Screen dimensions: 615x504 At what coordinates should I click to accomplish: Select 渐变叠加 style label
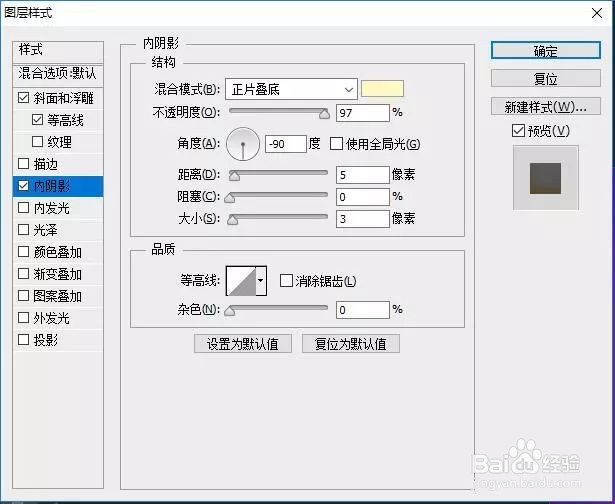pos(57,274)
